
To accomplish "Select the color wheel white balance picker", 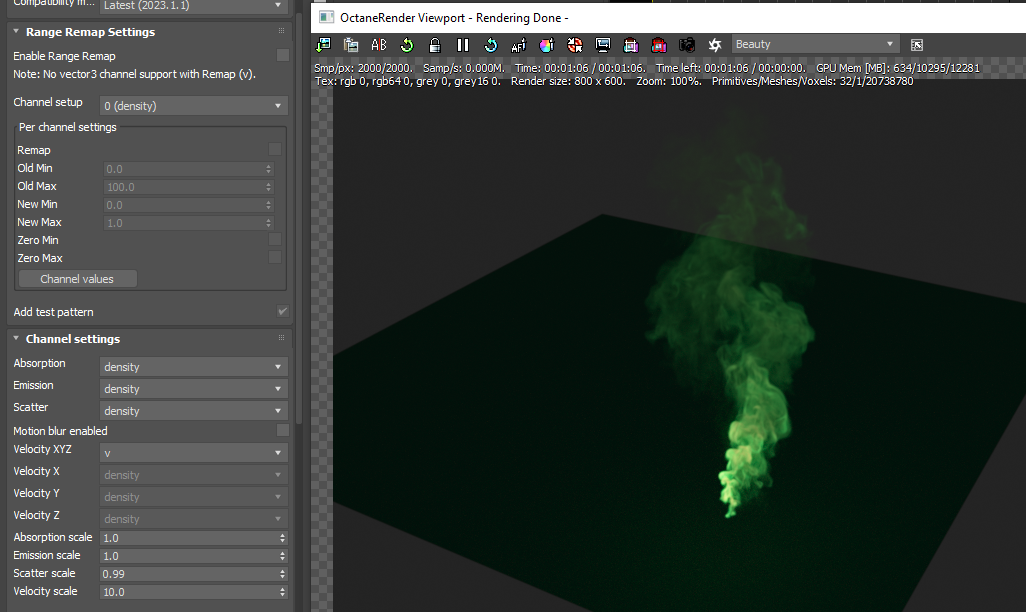I will (546, 45).
